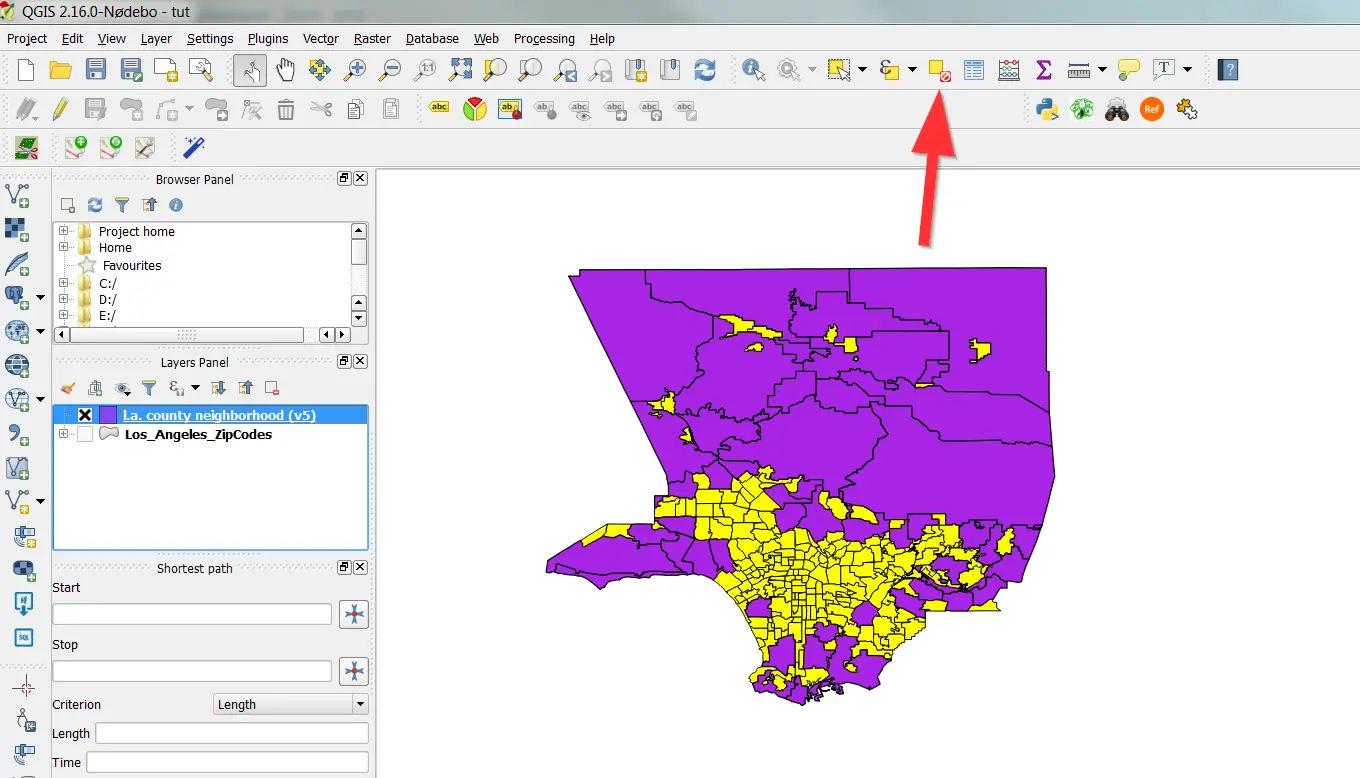The height and width of the screenshot is (778, 1360).
Task: Click the purple layer symbol swatch
Action: (x=107, y=415)
